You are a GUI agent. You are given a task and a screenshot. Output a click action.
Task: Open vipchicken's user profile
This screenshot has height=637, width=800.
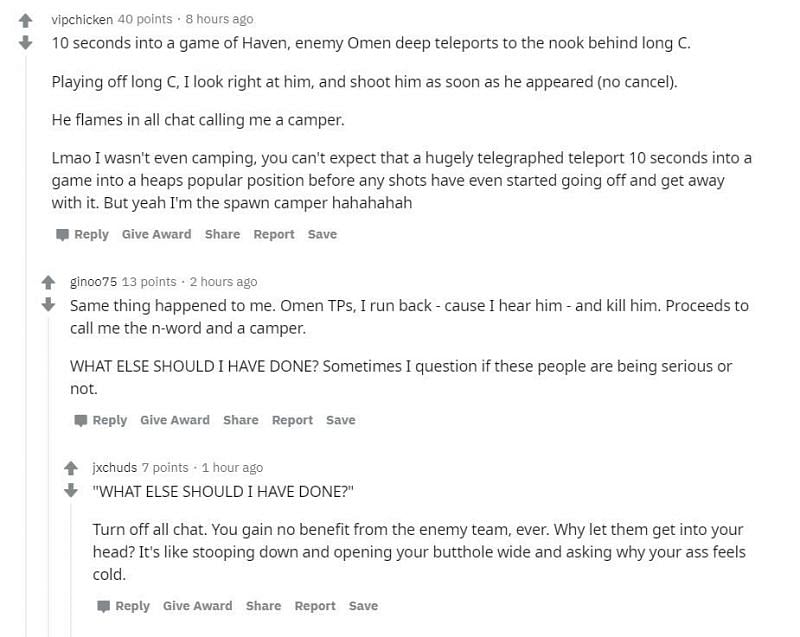click(x=82, y=19)
